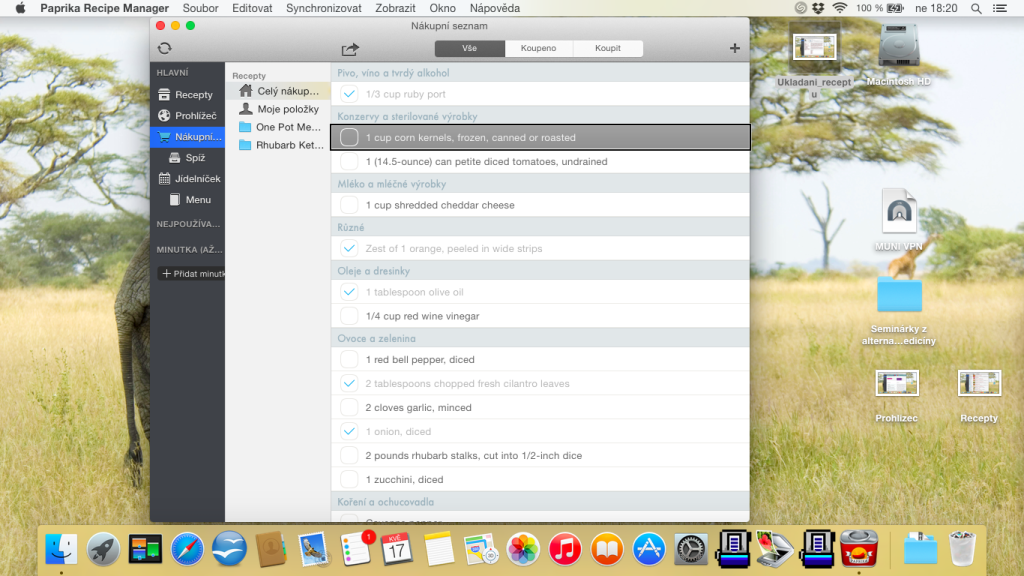Add a new item with plus icon
This screenshot has height=576, width=1024.
[735, 48]
